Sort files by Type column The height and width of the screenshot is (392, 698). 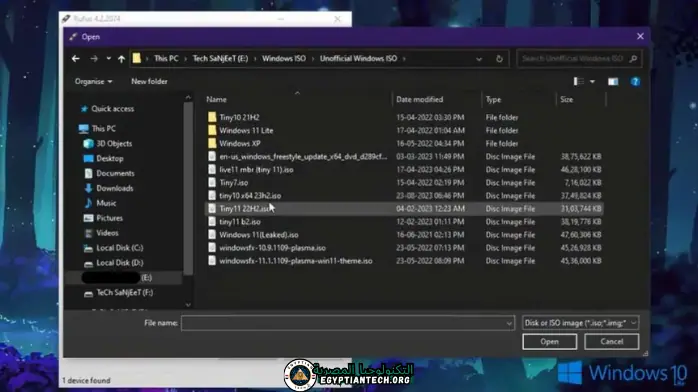493,100
